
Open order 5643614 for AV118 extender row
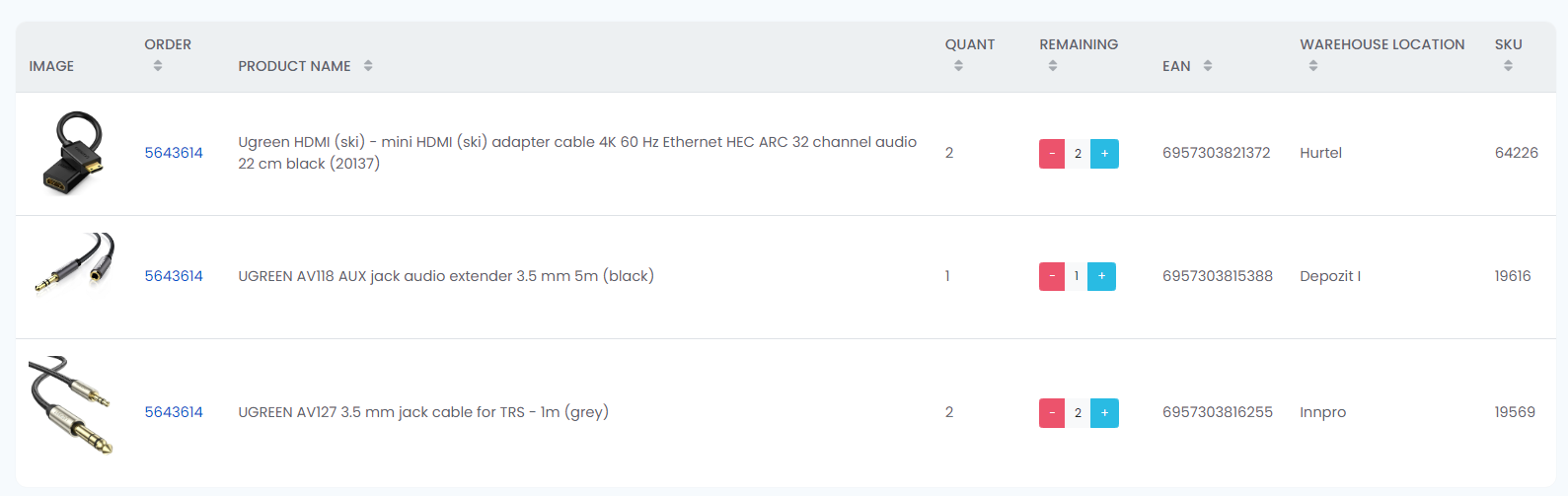174,276
